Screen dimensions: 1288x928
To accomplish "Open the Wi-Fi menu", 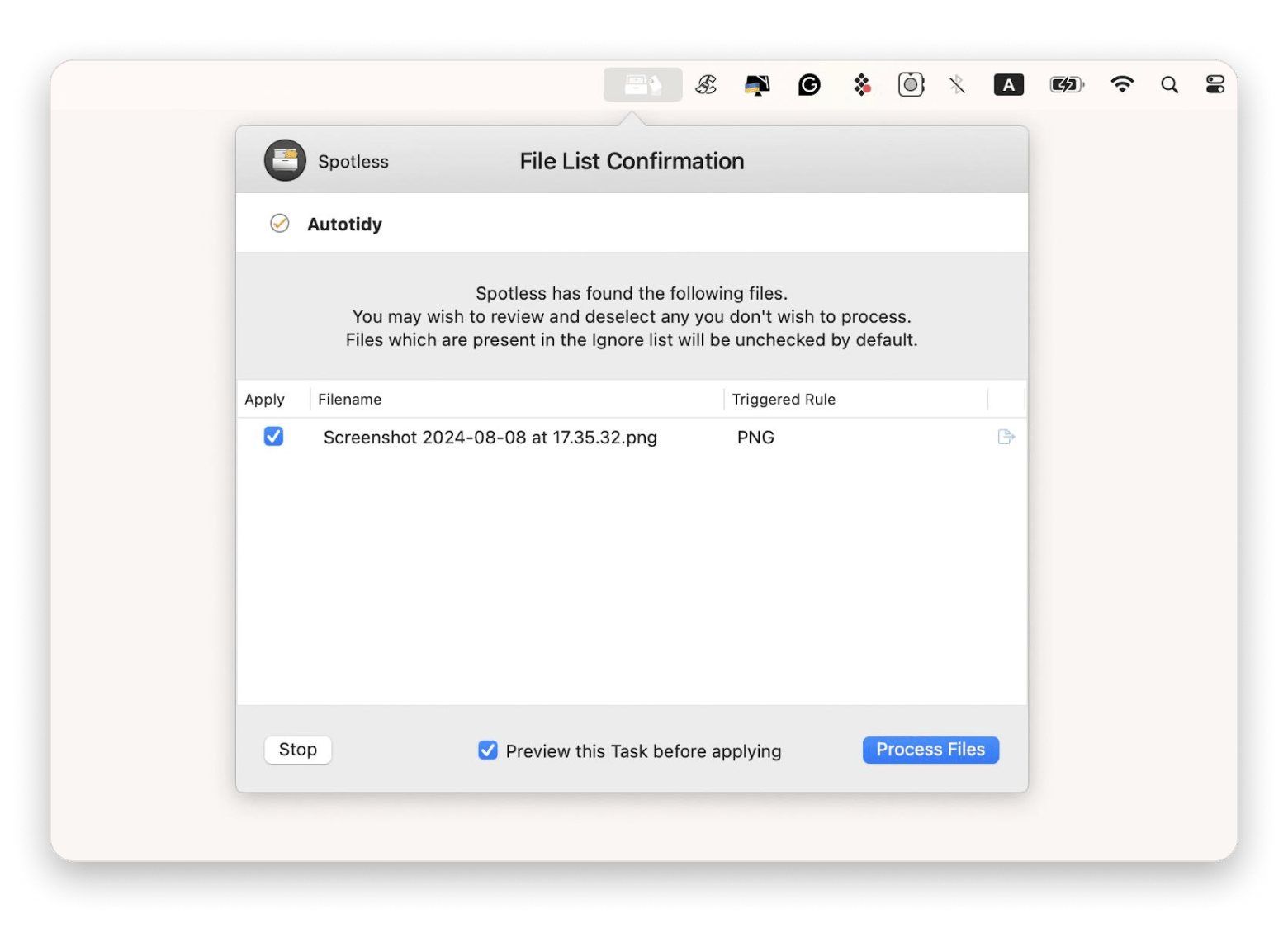I will coord(1121,84).
